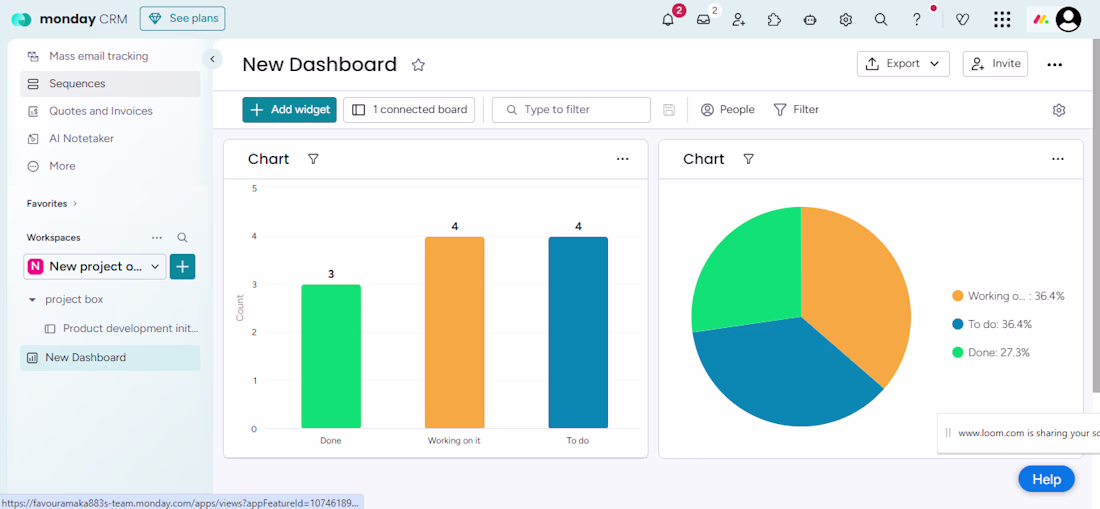Open the workspace selector dropdown
The height and width of the screenshot is (509, 1100).
point(95,266)
